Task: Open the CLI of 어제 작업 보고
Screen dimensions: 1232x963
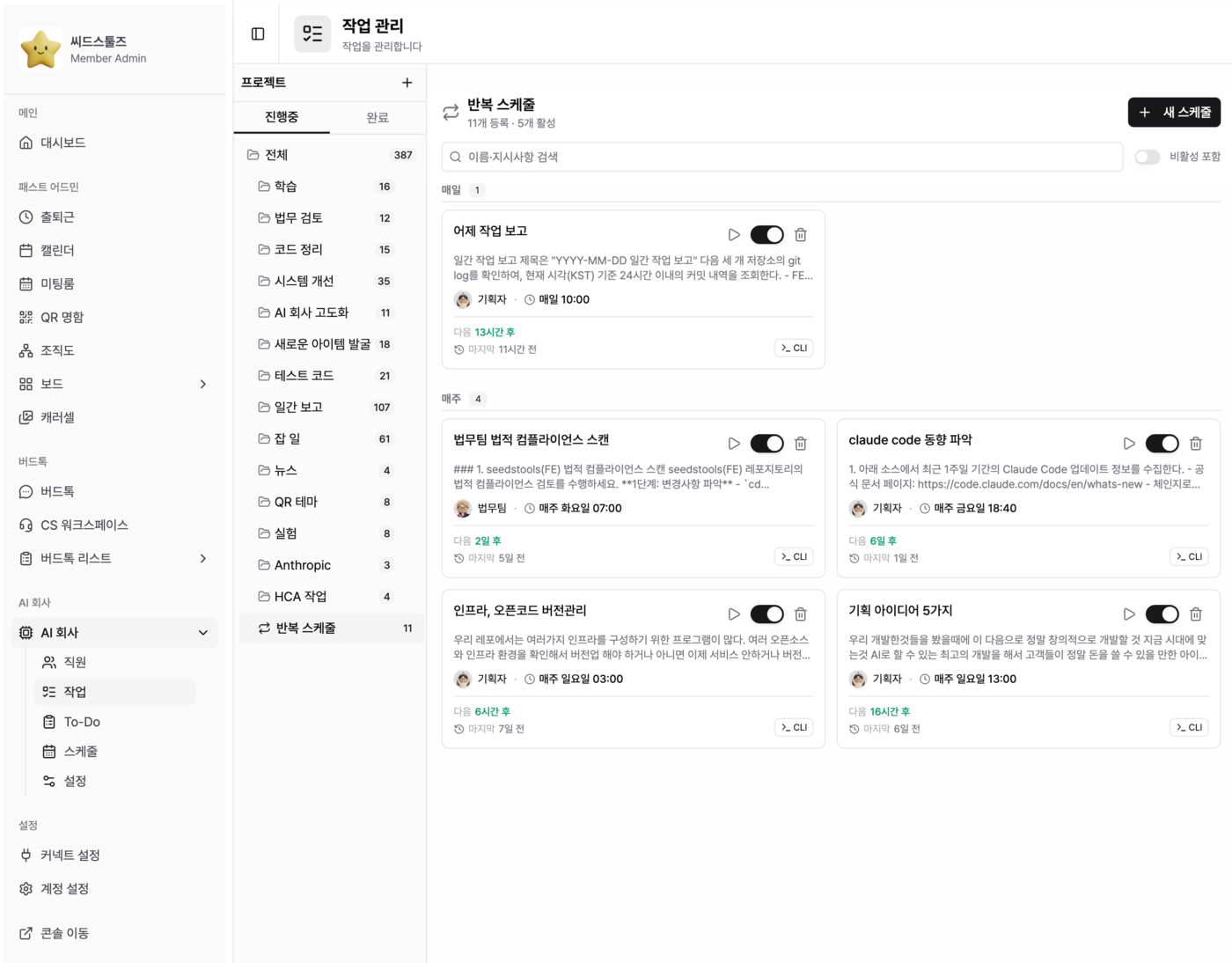Action: (794, 349)
